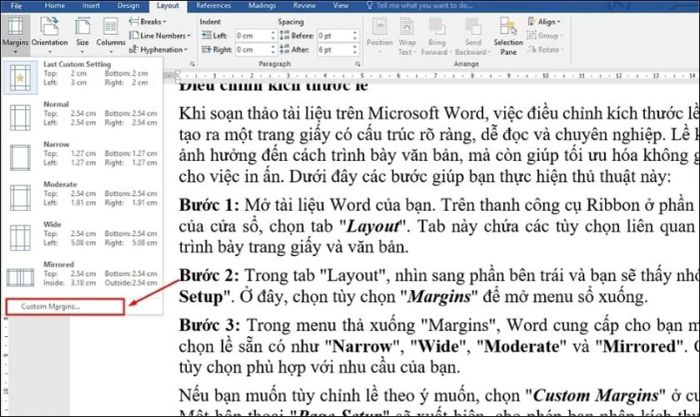Screen dimensions: 700x417
Task: Open the Orientation options
Action: click(50, 34)
